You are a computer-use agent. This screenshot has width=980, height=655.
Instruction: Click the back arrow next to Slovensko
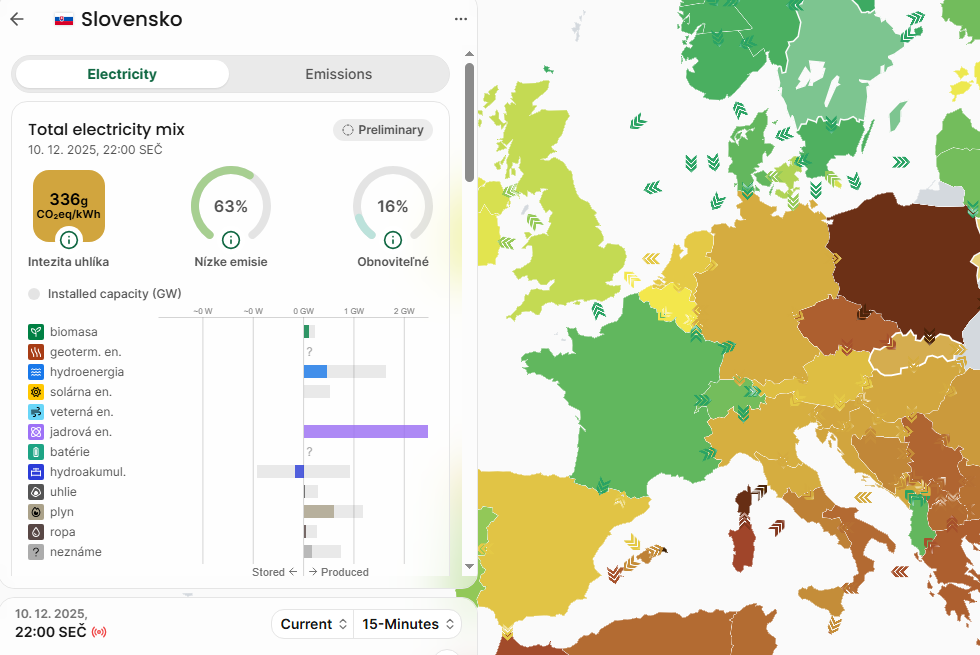[17, 19]
